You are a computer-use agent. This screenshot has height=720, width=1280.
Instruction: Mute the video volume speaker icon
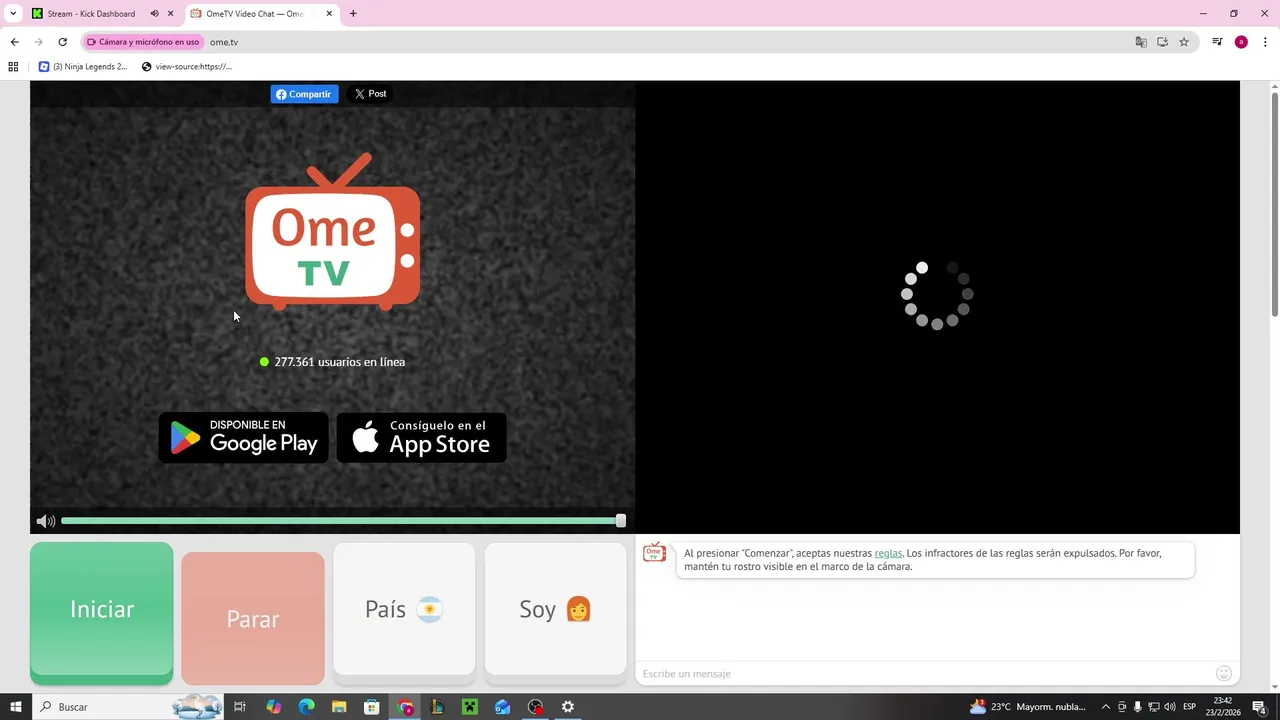(45, 521)
